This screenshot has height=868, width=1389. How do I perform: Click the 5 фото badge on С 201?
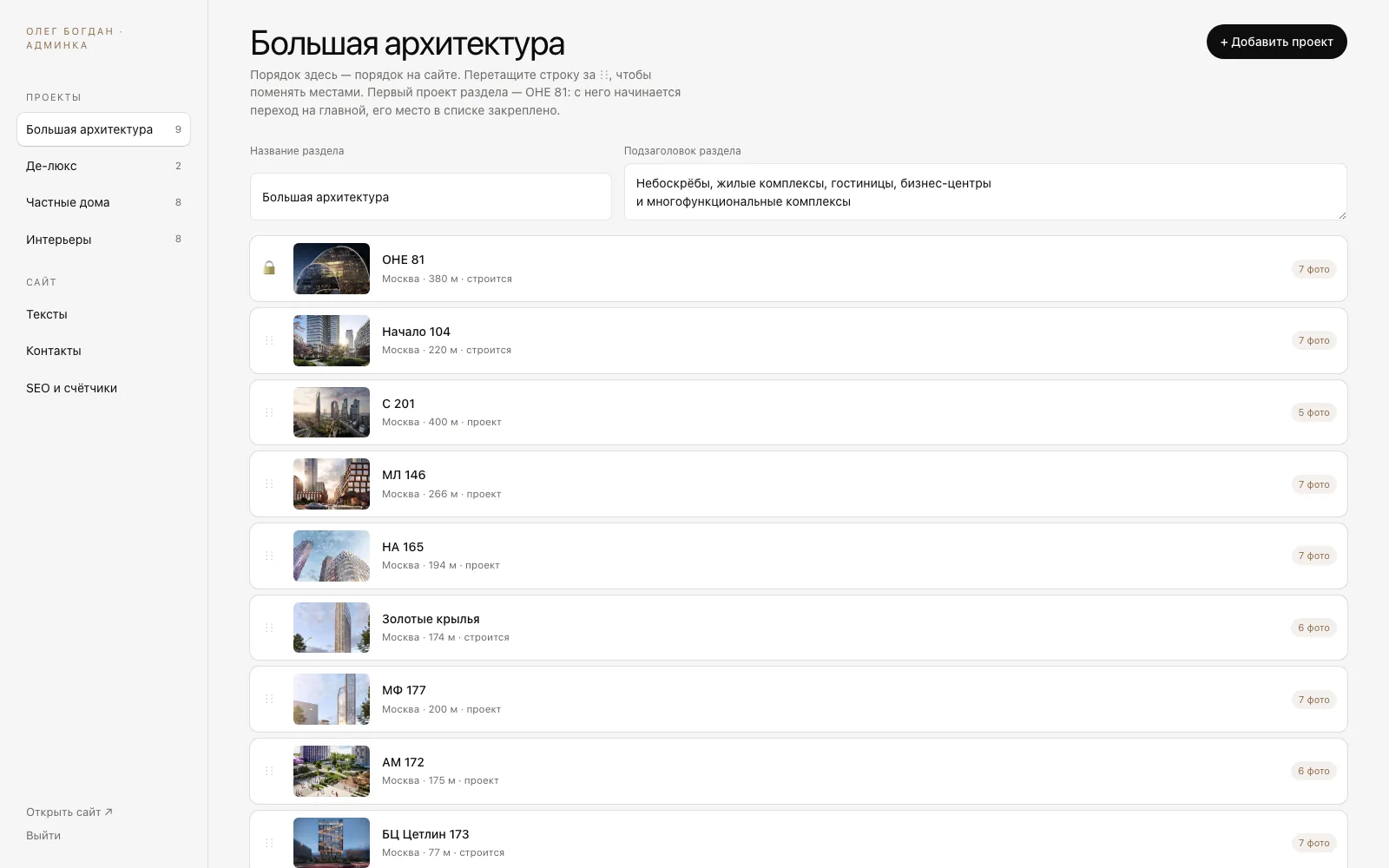(1313, 412)
